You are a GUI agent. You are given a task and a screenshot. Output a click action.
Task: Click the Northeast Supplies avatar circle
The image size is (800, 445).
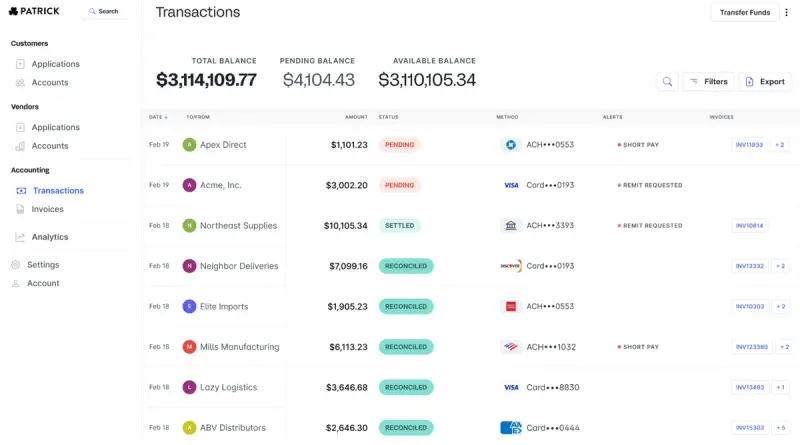click(189, 226)
